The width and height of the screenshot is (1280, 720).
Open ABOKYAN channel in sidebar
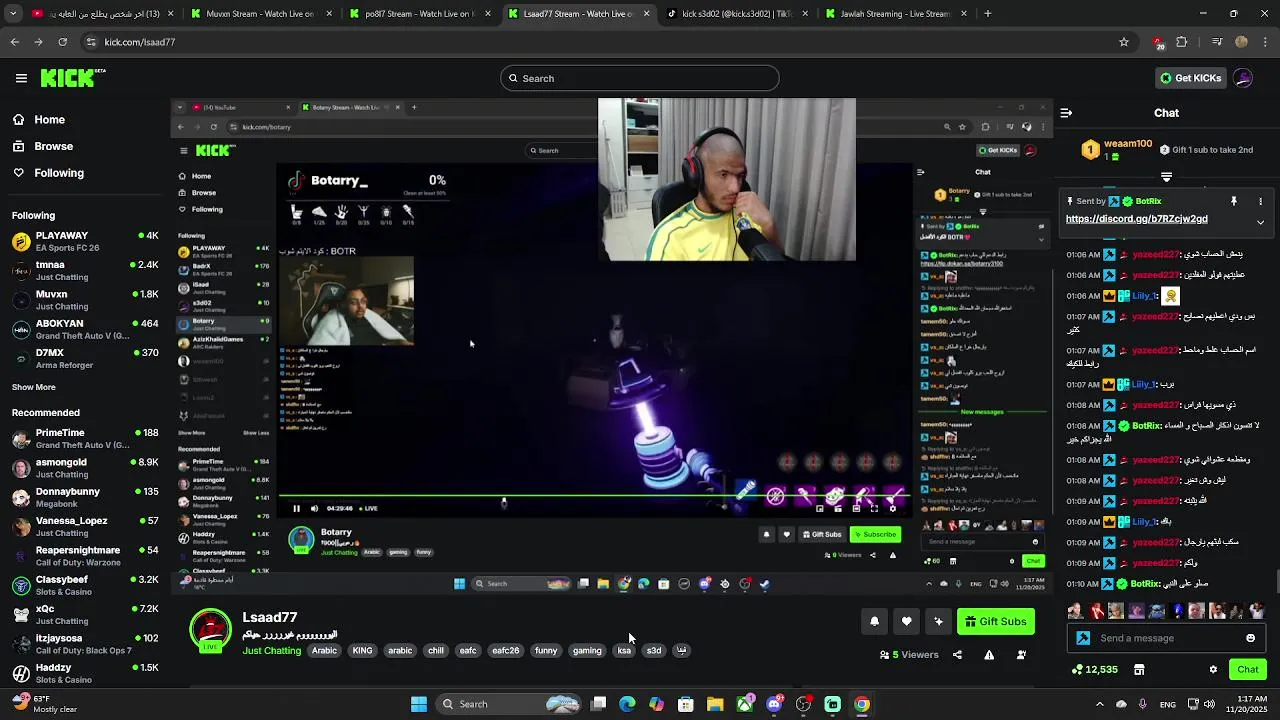[x=85, y=329]
